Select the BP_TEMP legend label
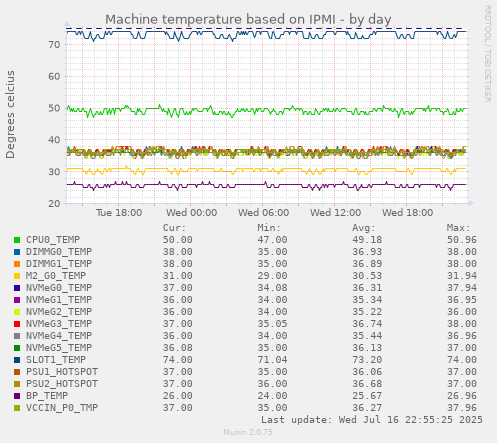This screenshot has height=443, width=497. pos(47,396)
